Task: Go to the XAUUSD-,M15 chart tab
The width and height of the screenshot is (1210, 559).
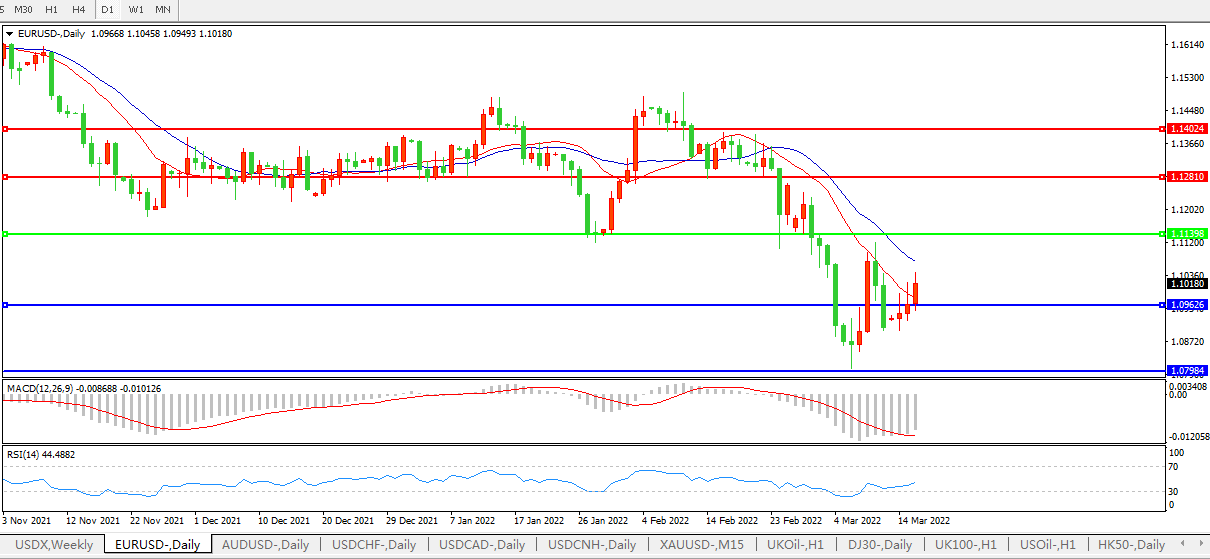Action: pyautogui.click(x=700, y=545)
